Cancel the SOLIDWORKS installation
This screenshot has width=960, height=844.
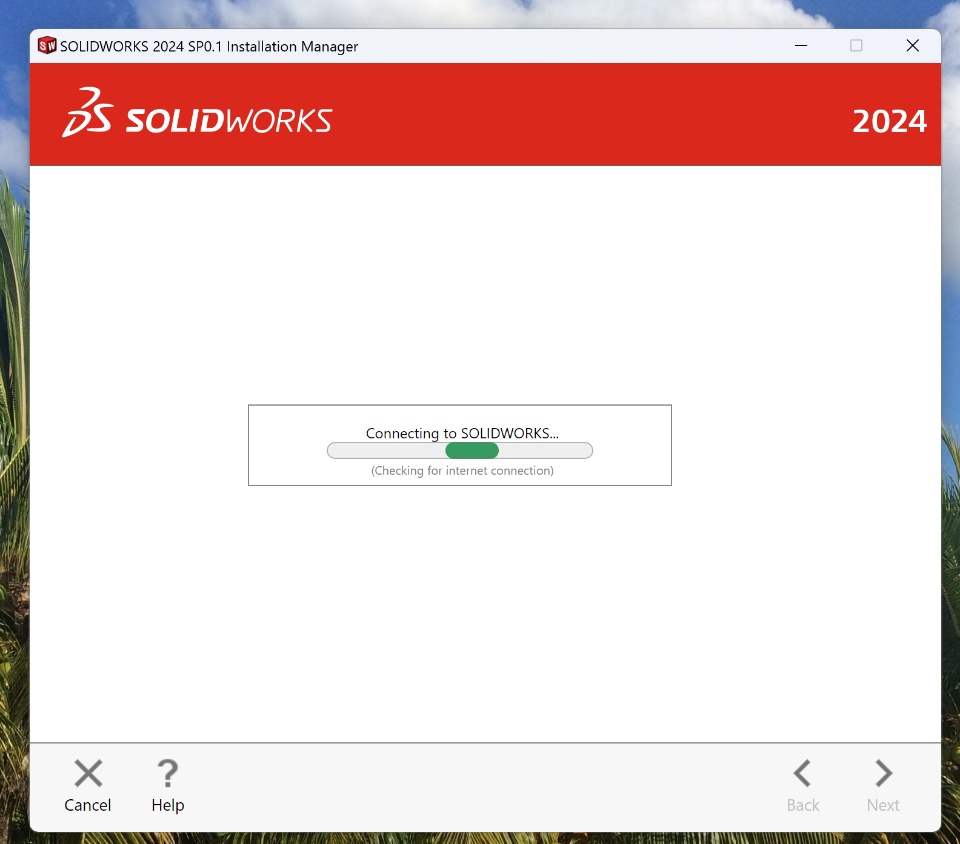point(88,786)
